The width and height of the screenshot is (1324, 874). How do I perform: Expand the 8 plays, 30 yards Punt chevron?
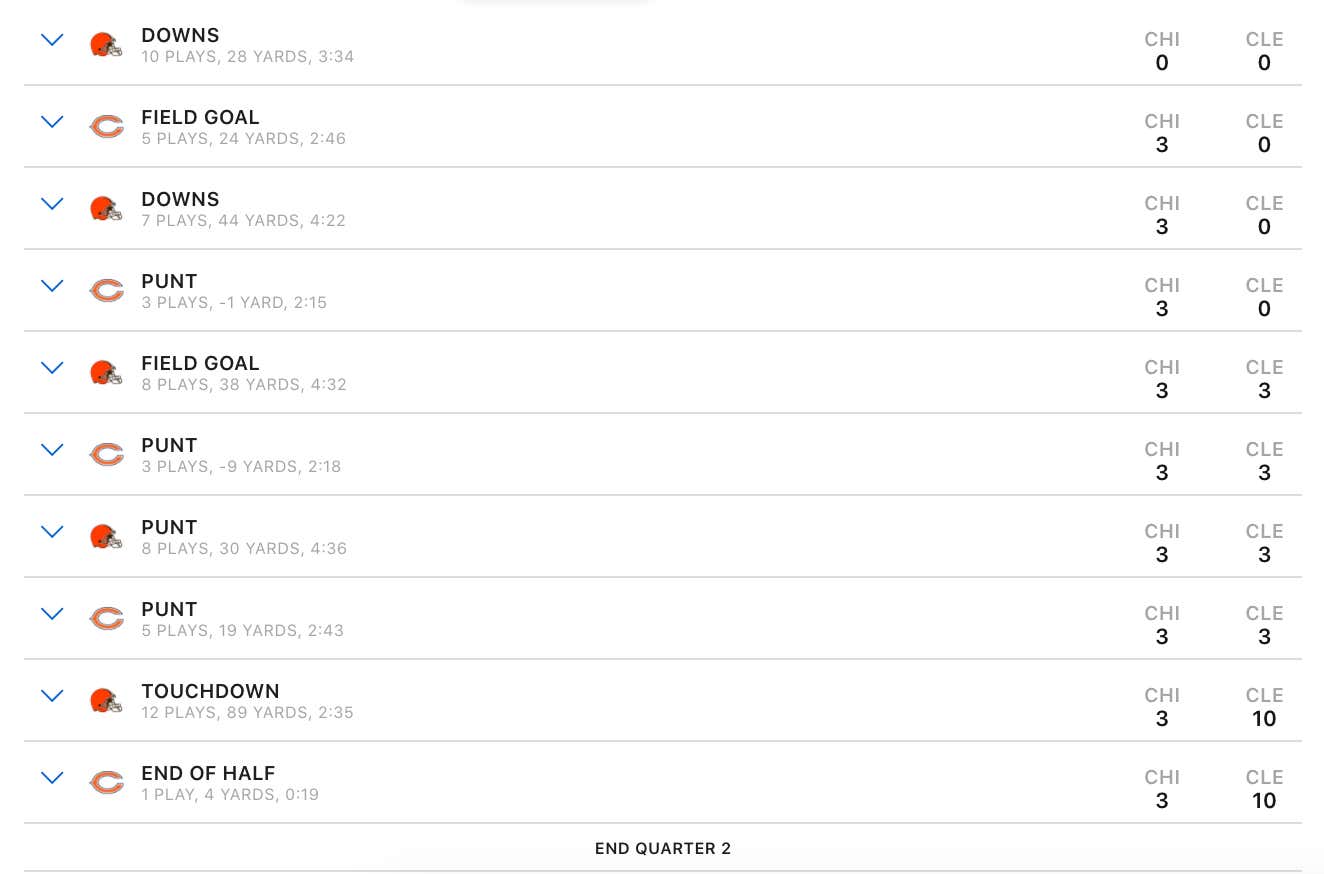52,532
